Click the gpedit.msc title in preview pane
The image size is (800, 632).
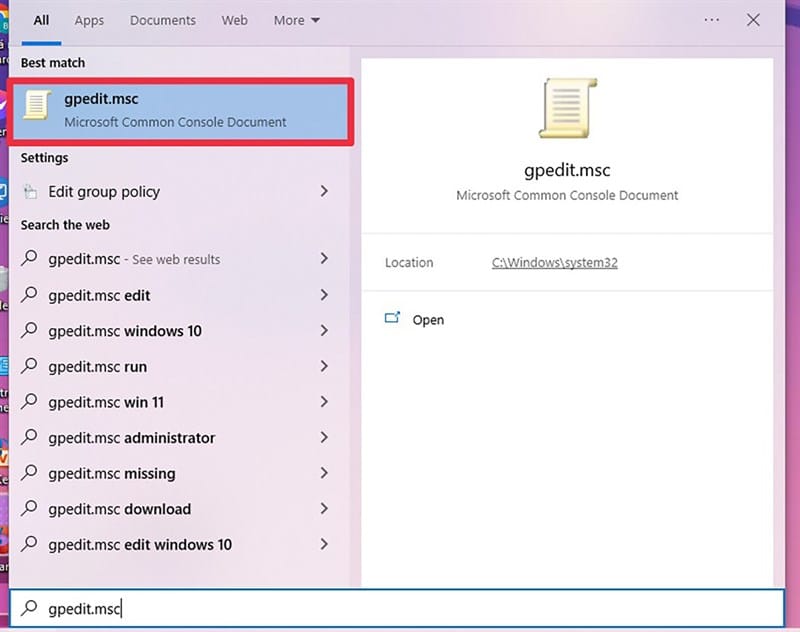(x=567, y=170)
